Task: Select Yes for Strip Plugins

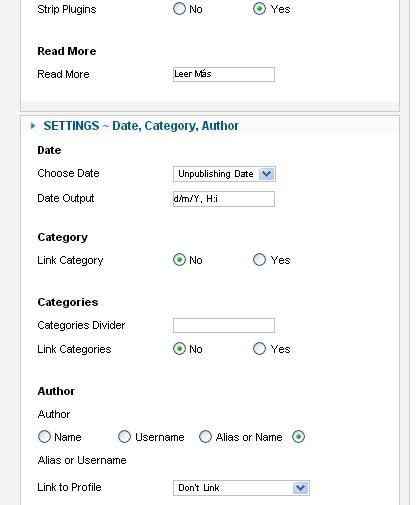Action: 259,9
